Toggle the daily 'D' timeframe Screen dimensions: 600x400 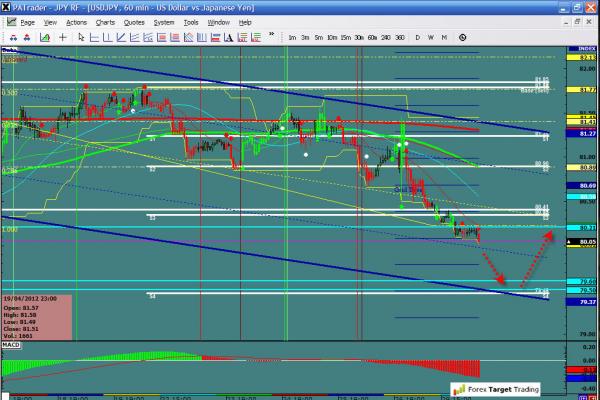pos(417,37)
